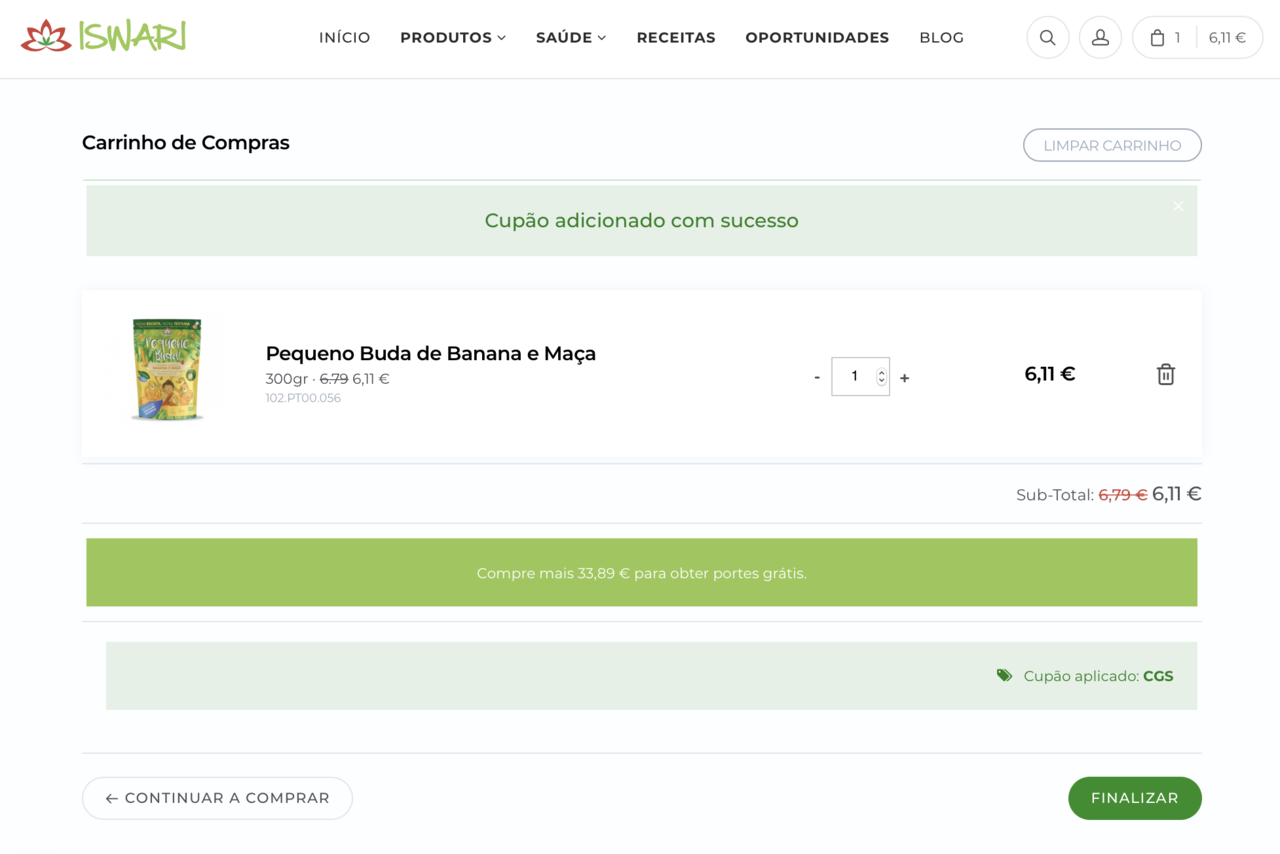The width and height of the screenshot is (1280, 854).
Task: Click the green coupon tag icon
Action: [x=1004, y=675]
